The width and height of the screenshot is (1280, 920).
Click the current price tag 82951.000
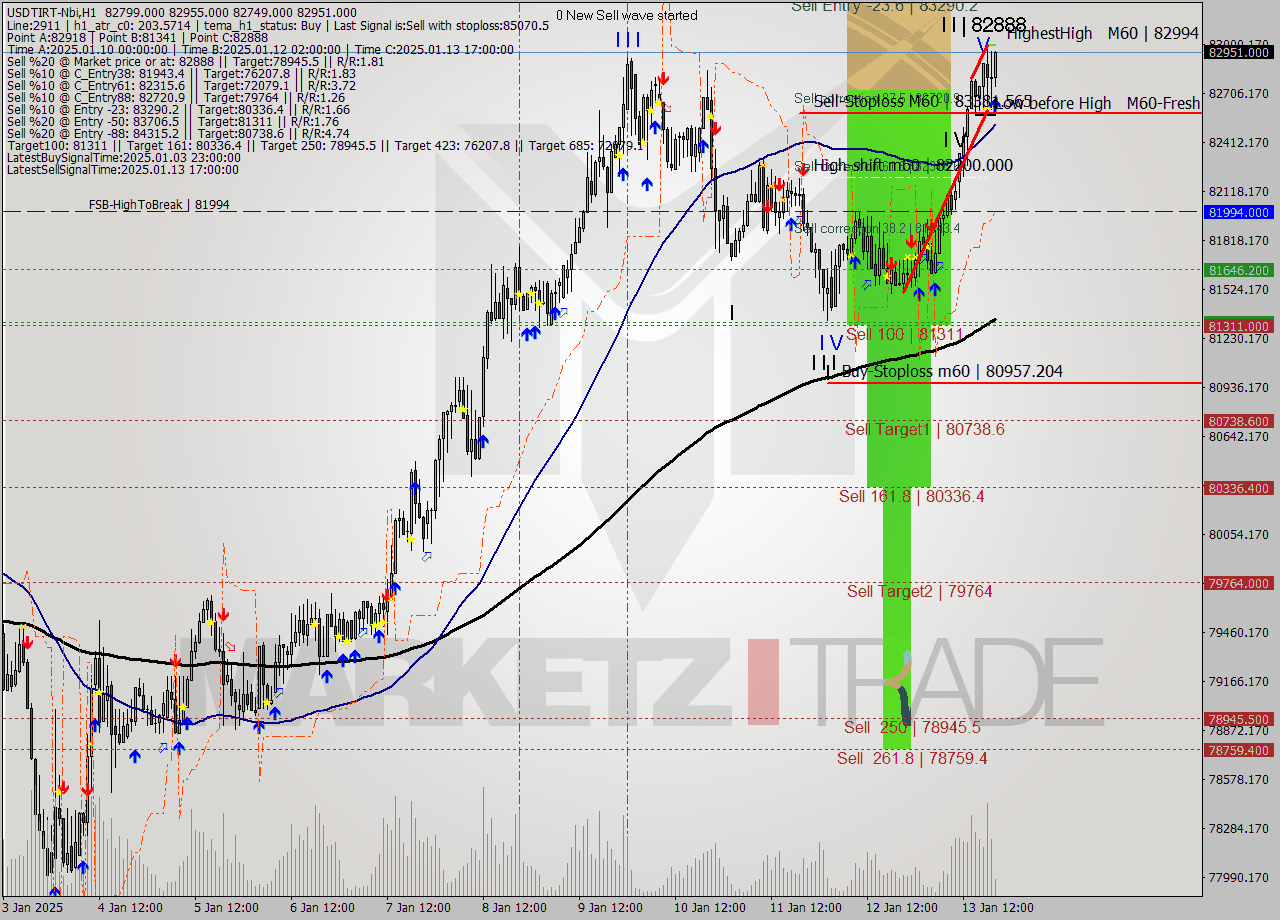[x=1239, y=52]
